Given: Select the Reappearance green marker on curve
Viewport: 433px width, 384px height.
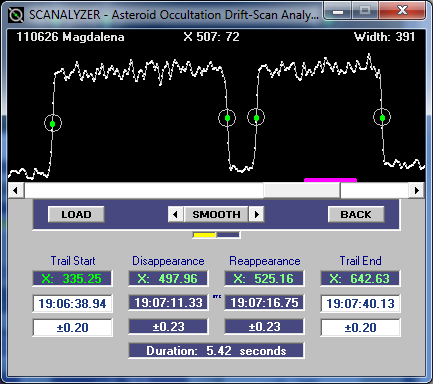Looking at the screenshot, I should tap(256, 117).
